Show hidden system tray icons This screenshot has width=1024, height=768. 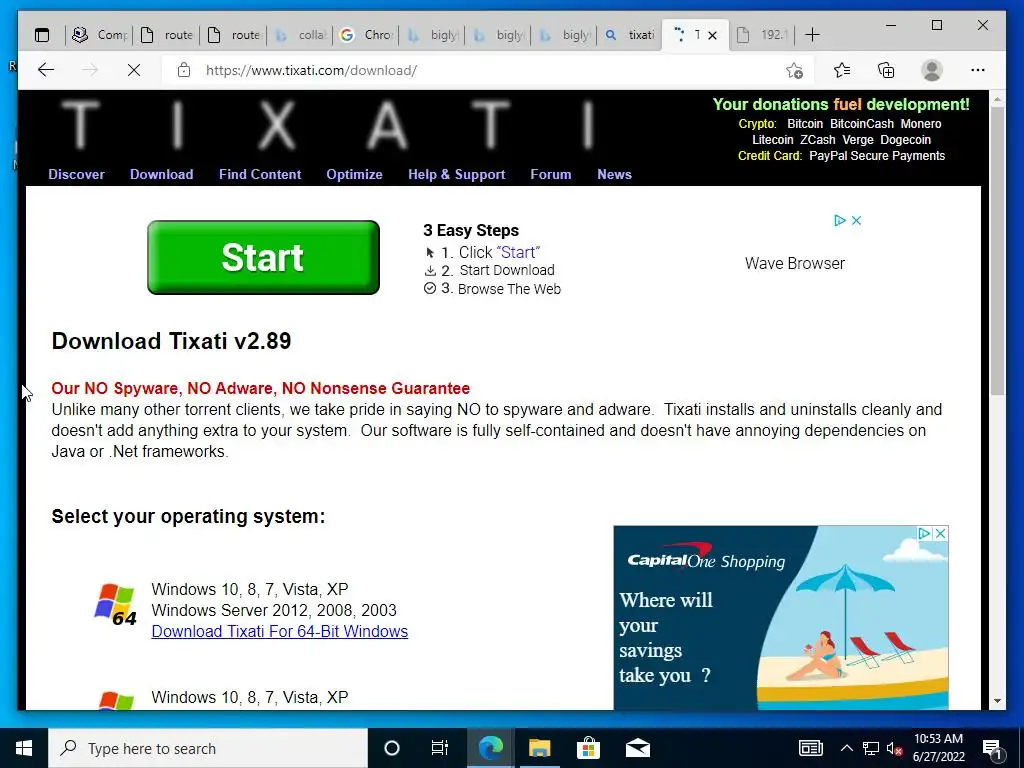point(846,748)
